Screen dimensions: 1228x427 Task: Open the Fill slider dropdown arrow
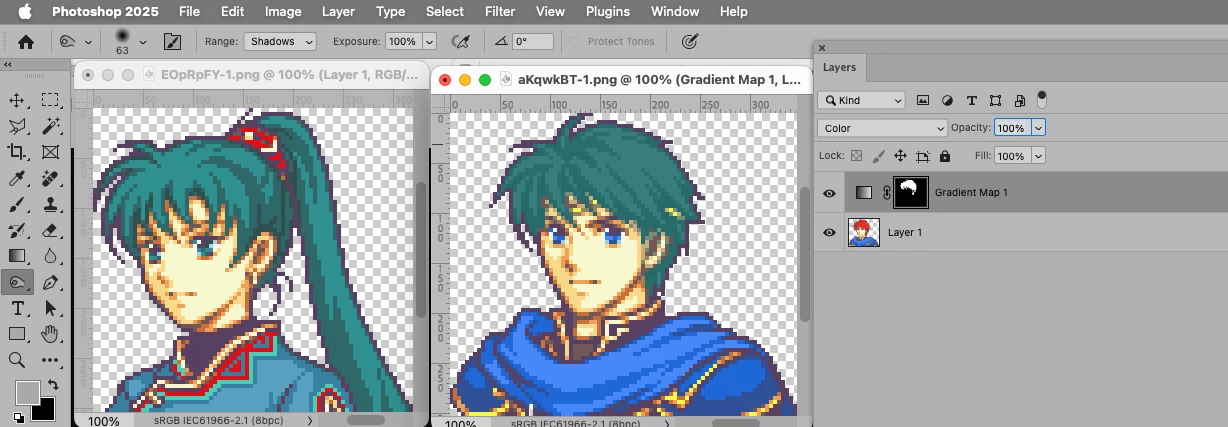1038,156
